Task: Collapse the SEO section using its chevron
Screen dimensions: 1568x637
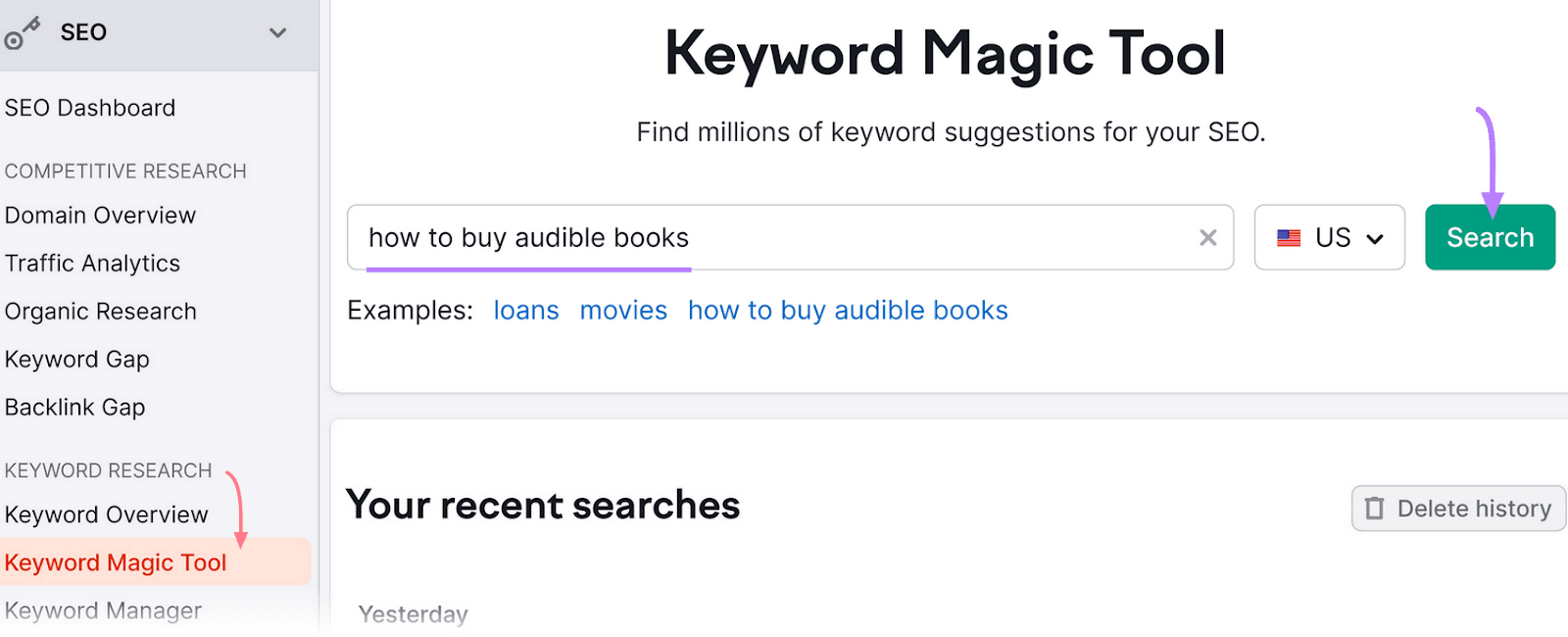Action: pyautogui.click(x=277, y=32)
